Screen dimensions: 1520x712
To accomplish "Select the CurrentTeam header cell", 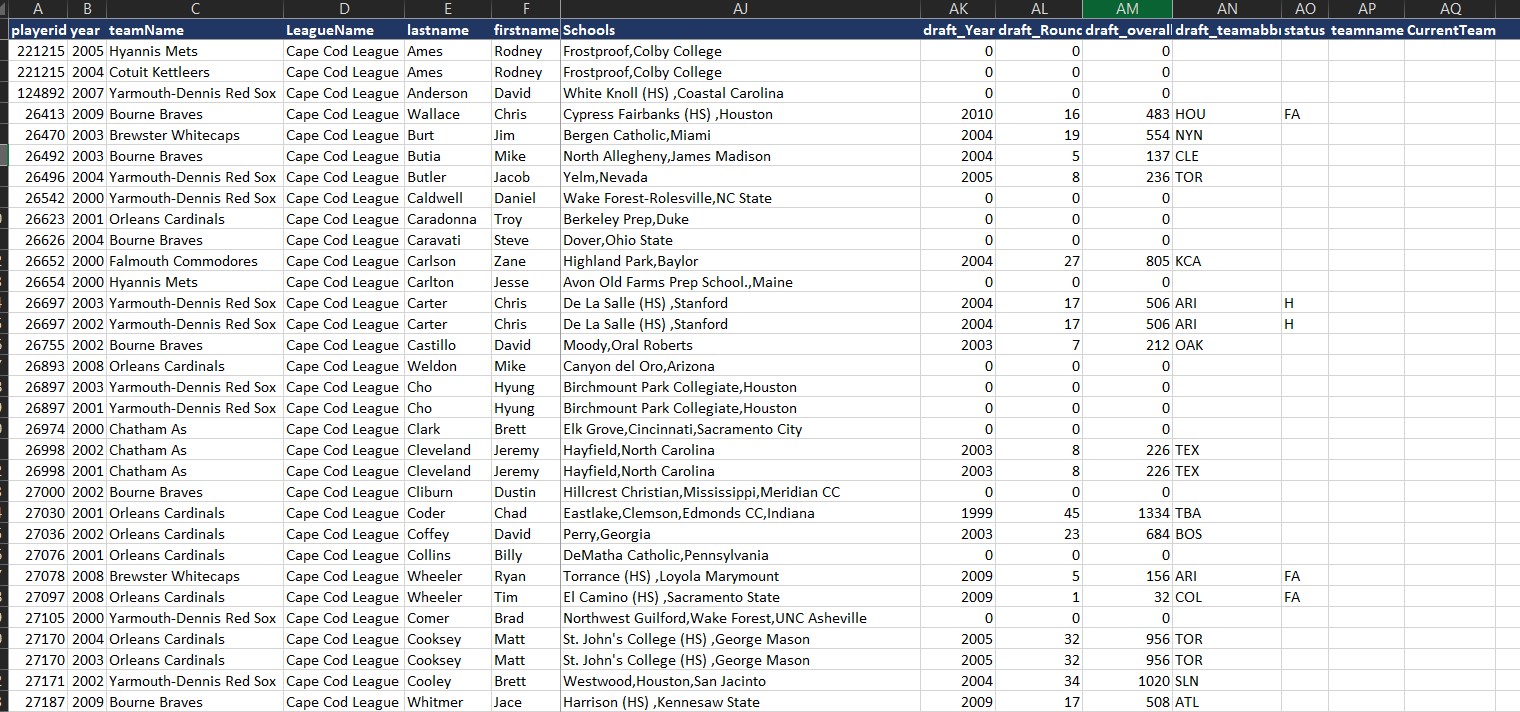I will coord(1450,30).
